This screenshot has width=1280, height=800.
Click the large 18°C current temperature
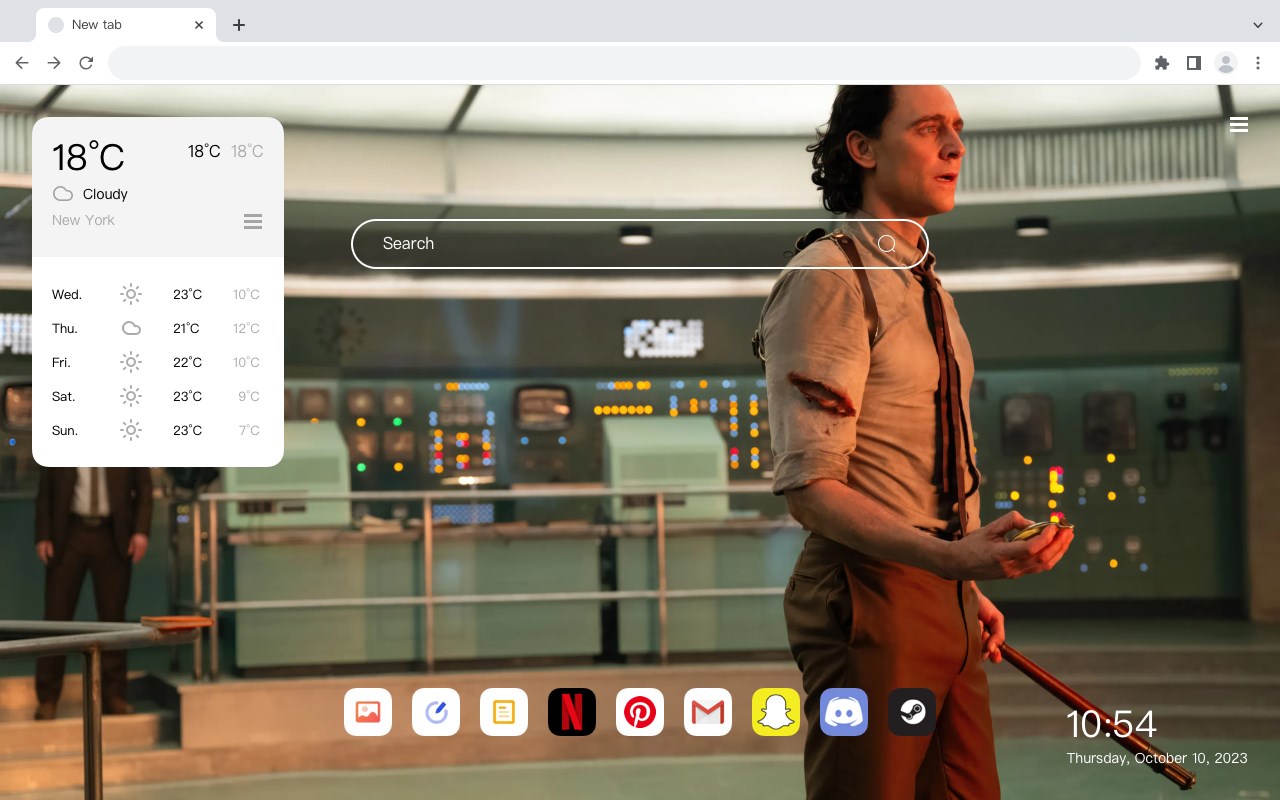88,157
